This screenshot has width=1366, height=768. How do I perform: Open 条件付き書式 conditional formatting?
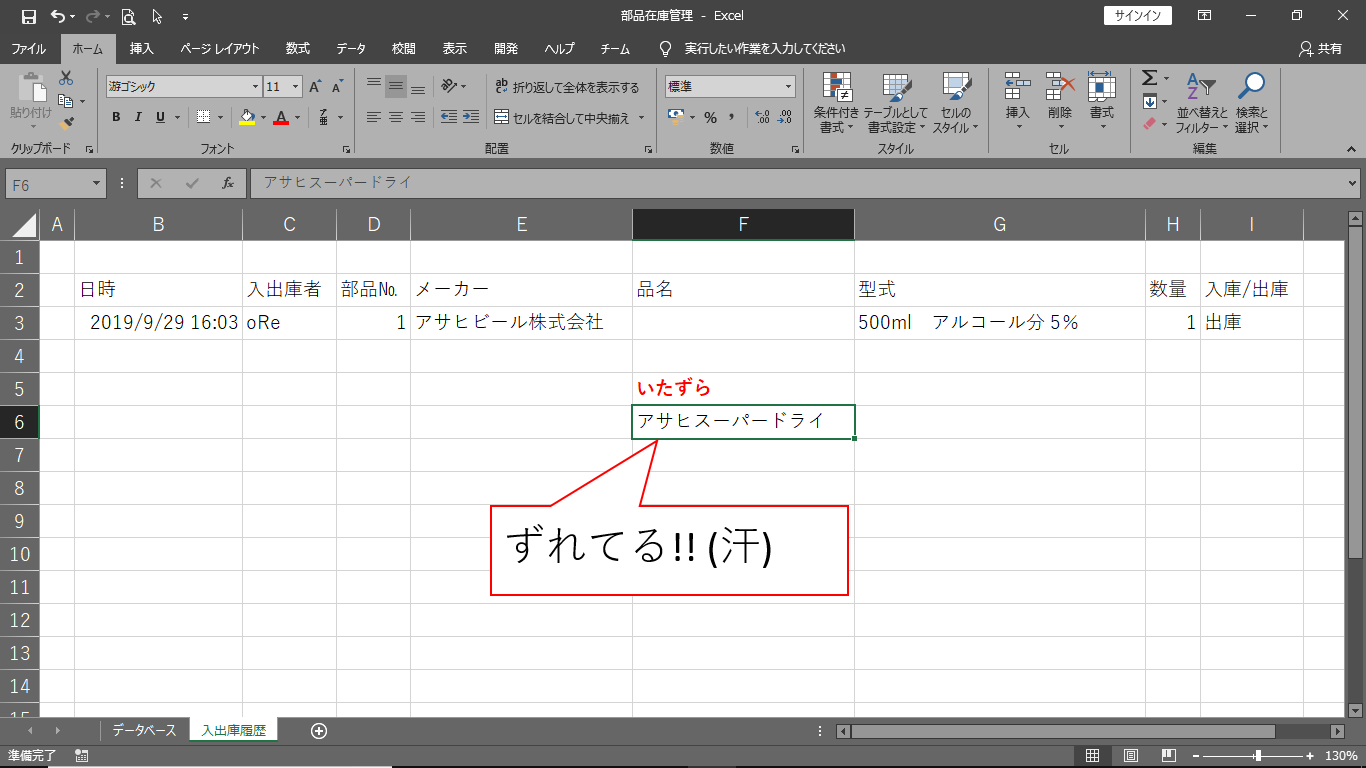[836, 103]
